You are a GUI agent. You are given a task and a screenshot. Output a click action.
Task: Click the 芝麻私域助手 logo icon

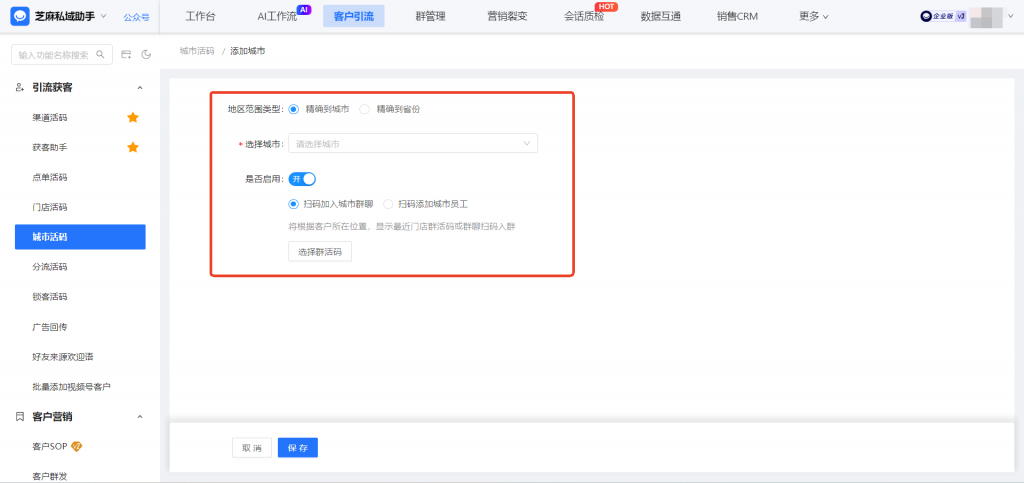tap(20, 16)
